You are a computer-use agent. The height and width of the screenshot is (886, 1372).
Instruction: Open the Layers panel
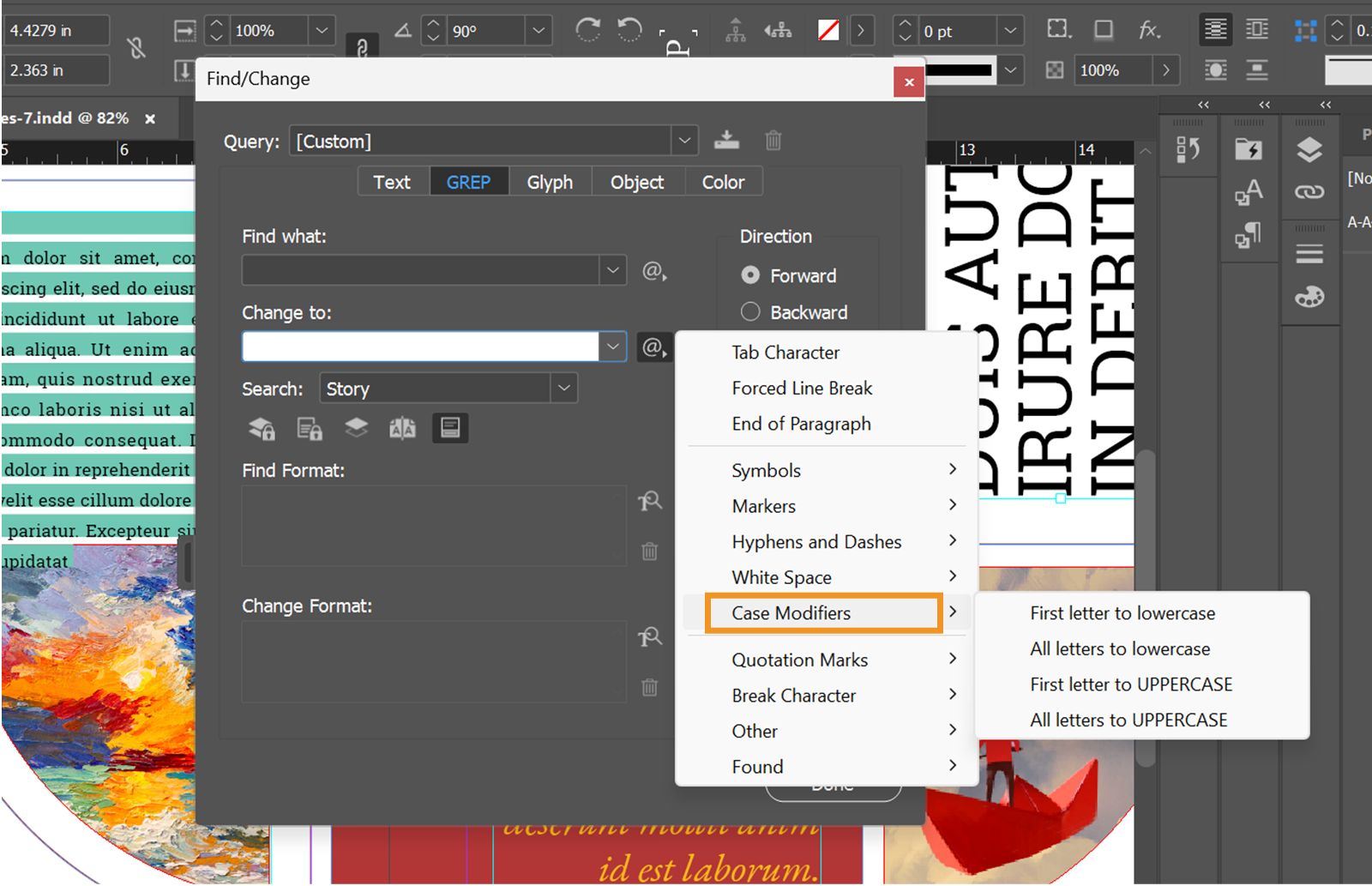pos(1309,150)
